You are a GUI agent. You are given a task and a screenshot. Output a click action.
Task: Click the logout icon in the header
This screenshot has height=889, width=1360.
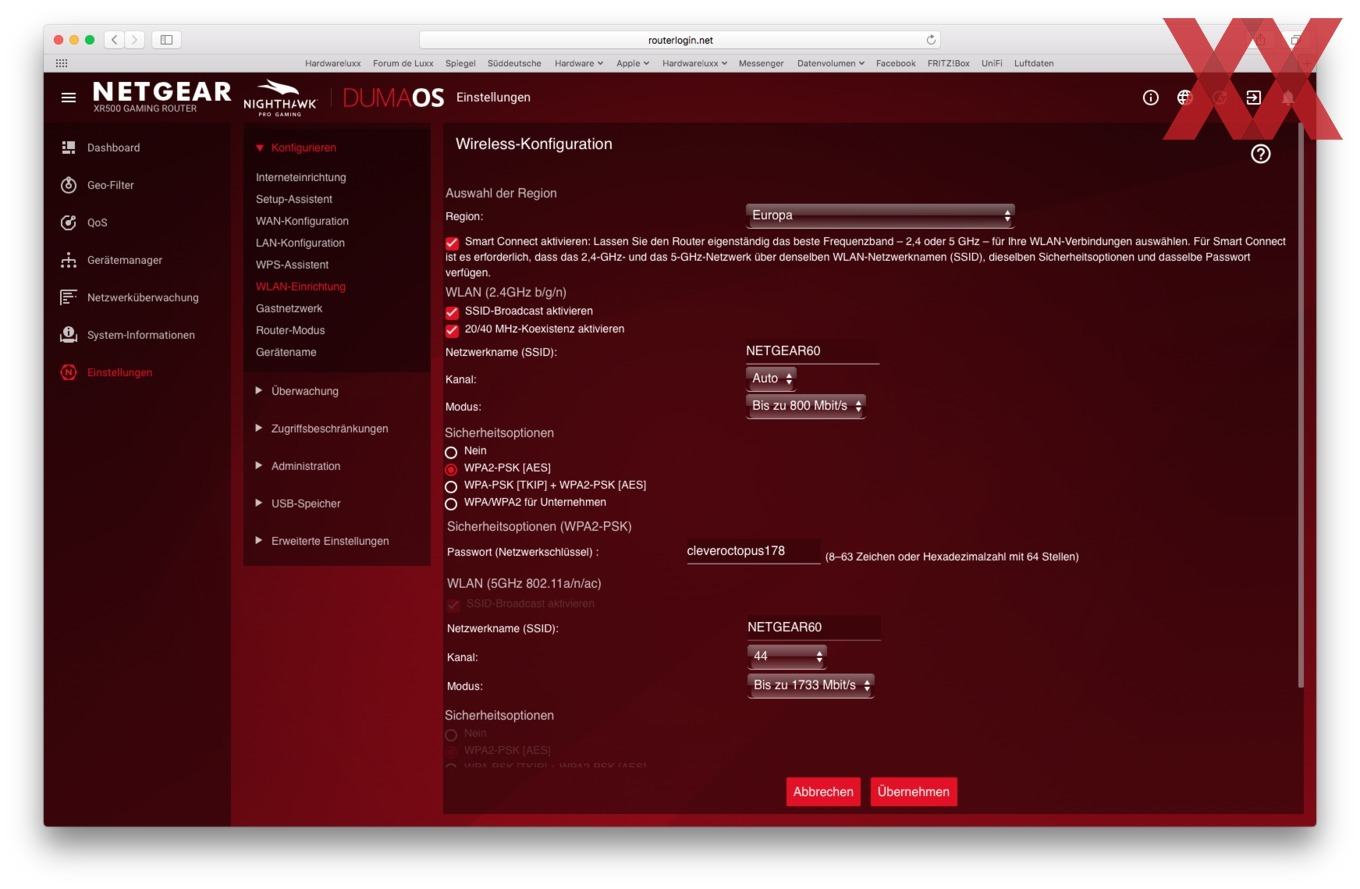point(1253,97)
